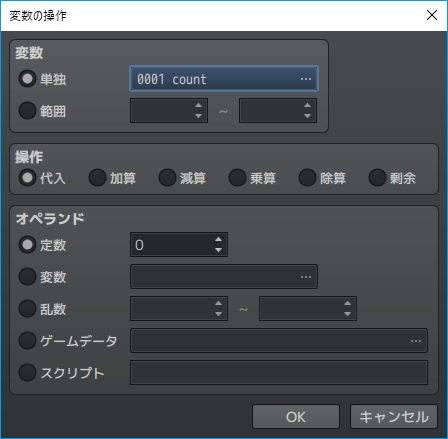Confirm the dialog with OK

[x=296, y=417]
